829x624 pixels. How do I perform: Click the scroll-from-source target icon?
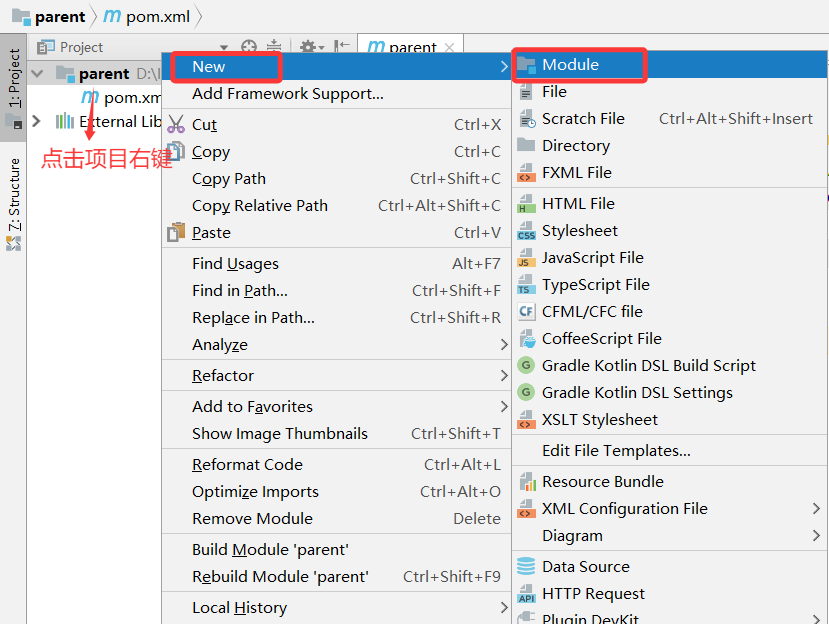[248, 47]
